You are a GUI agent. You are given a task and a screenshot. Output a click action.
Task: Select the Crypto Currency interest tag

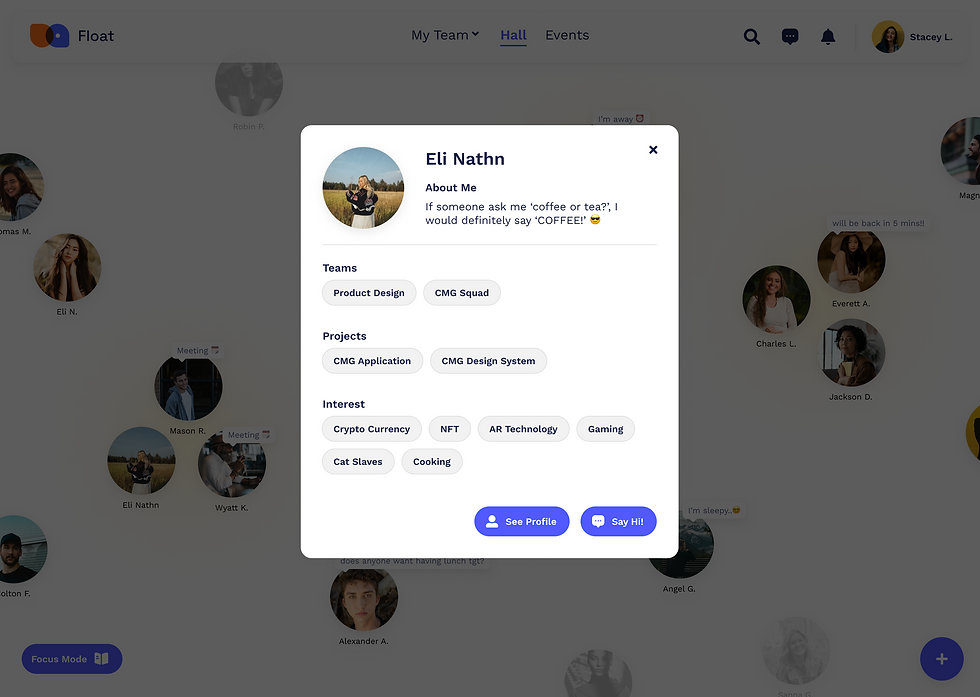(x=372, y=429)
